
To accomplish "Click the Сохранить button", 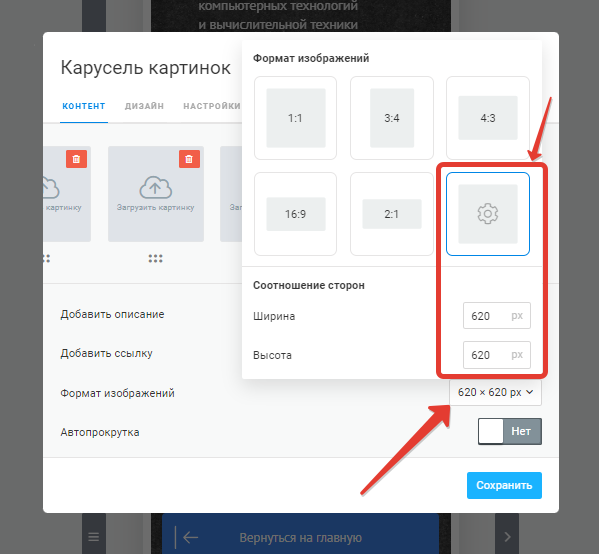I will [504, 485].
